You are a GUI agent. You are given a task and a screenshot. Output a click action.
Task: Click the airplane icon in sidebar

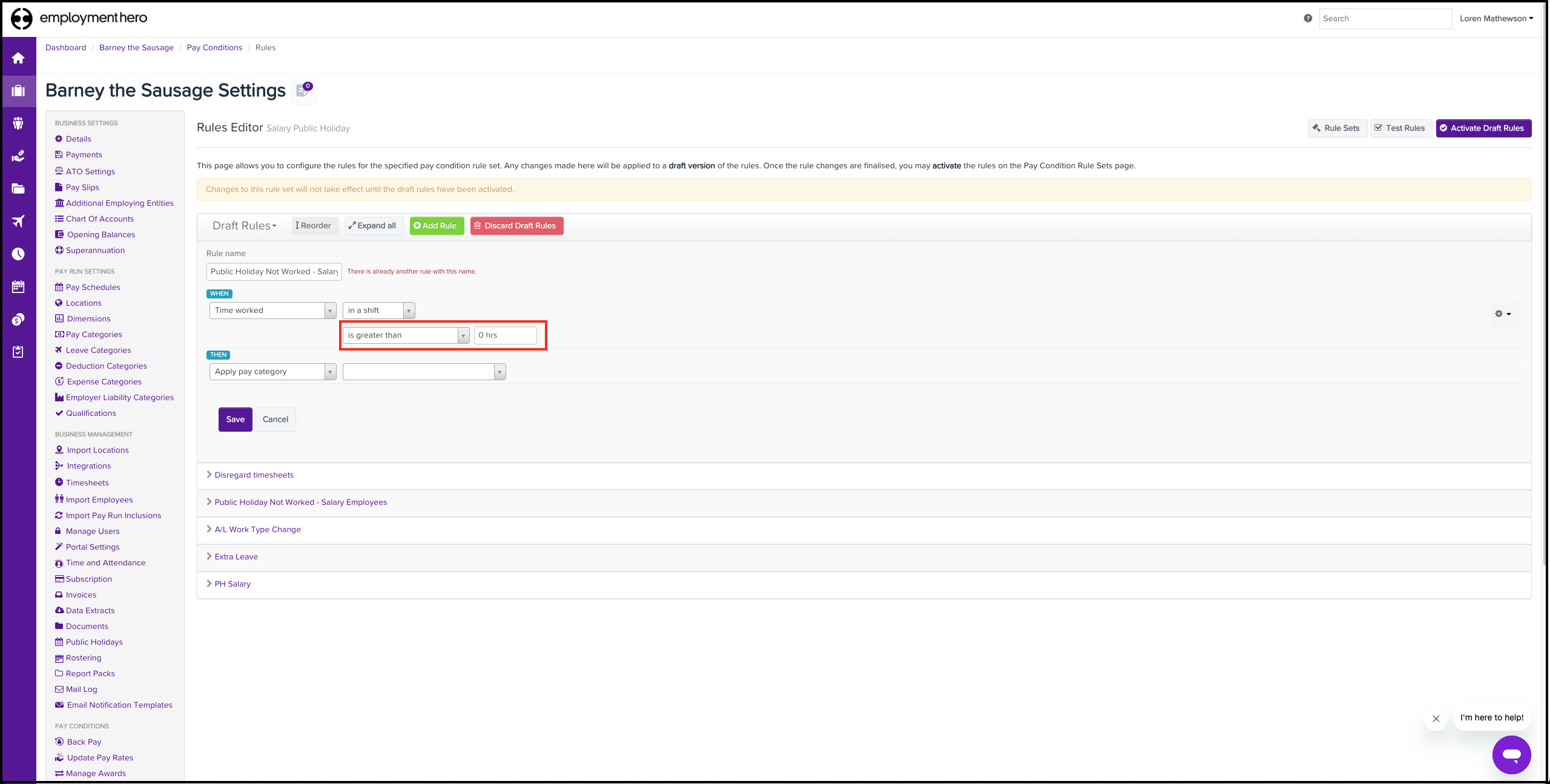[18, 221]
